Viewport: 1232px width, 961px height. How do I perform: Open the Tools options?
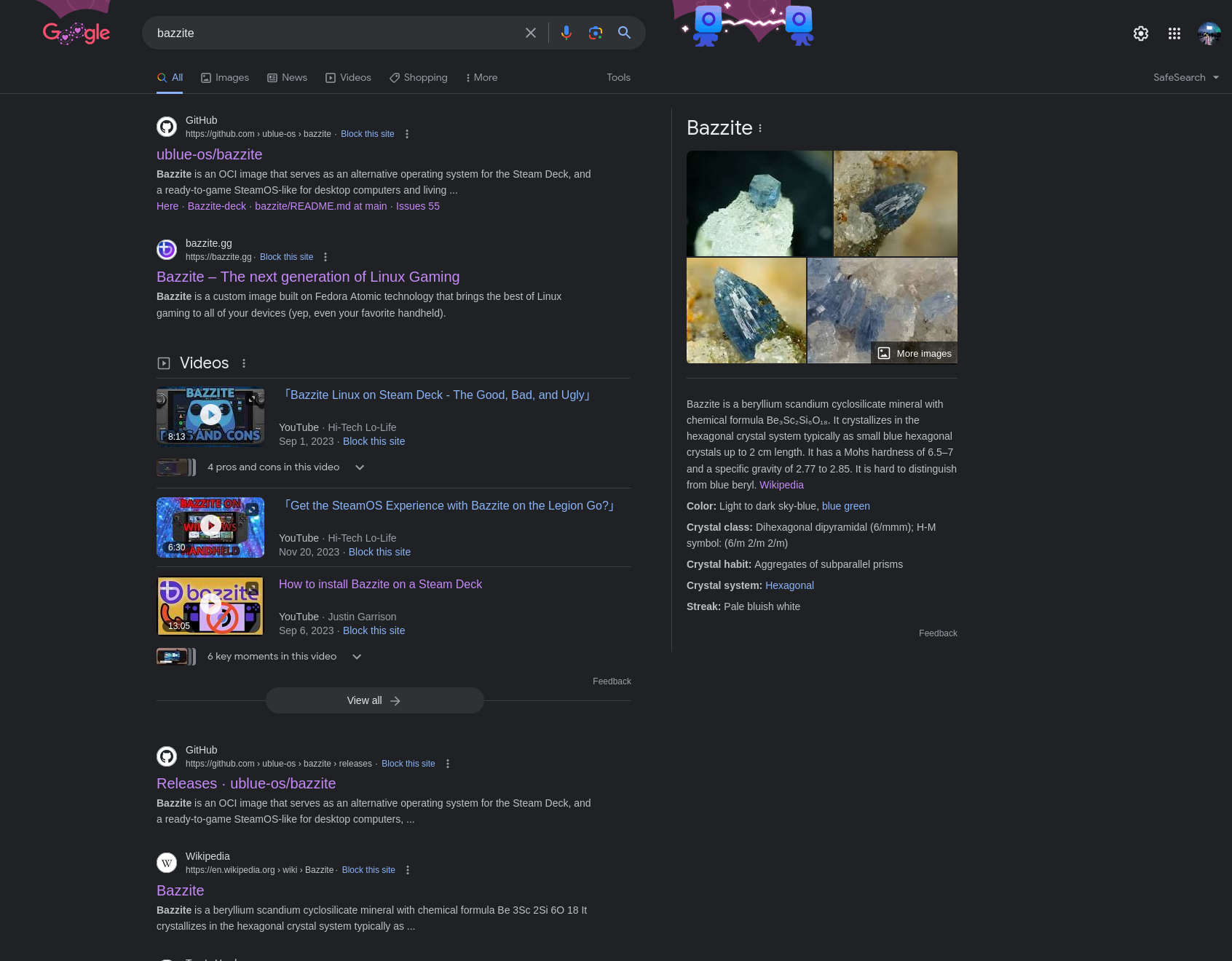(x=619, y=77)
